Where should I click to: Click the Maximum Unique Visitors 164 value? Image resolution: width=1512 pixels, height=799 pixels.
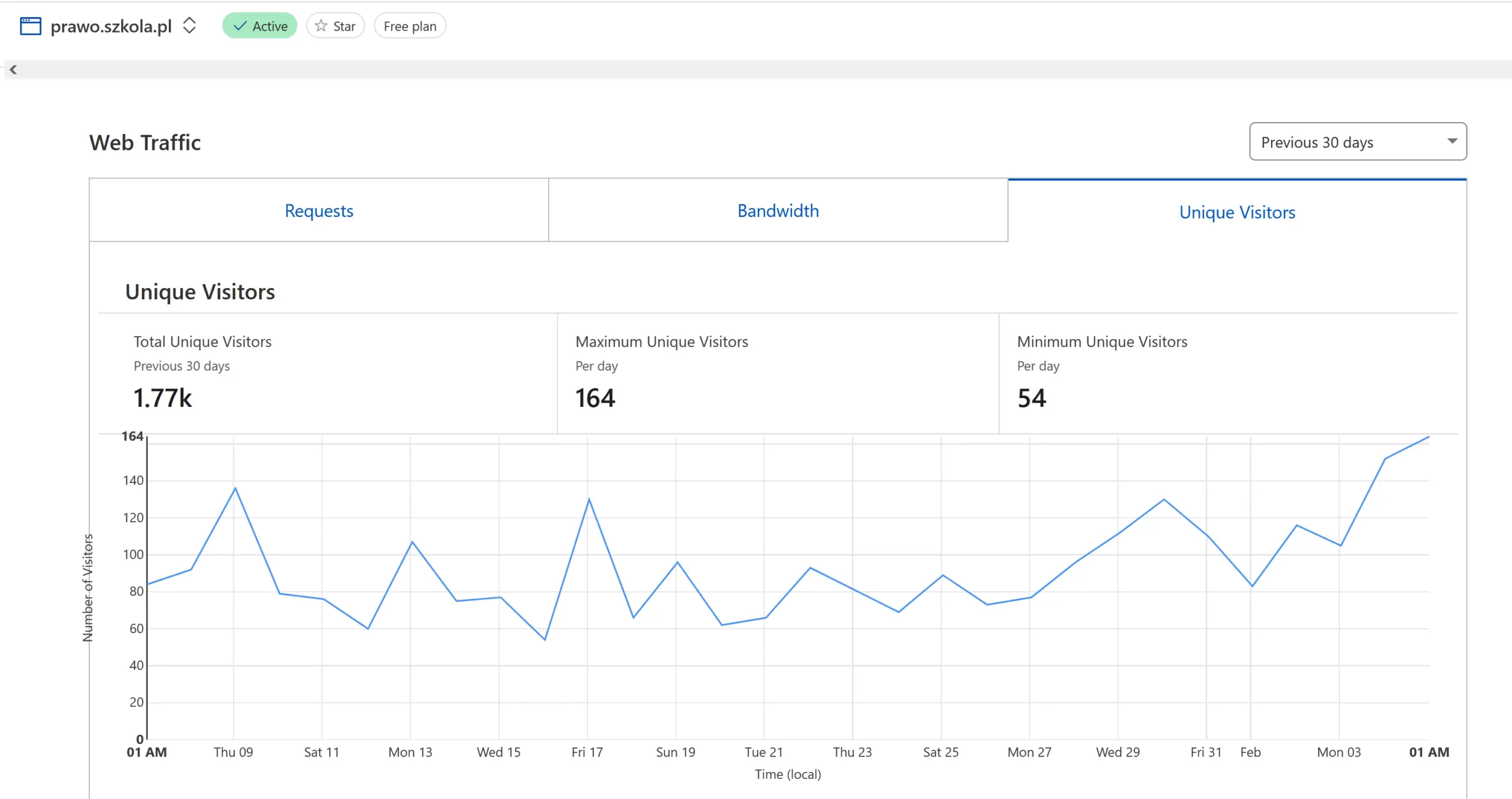595,398
